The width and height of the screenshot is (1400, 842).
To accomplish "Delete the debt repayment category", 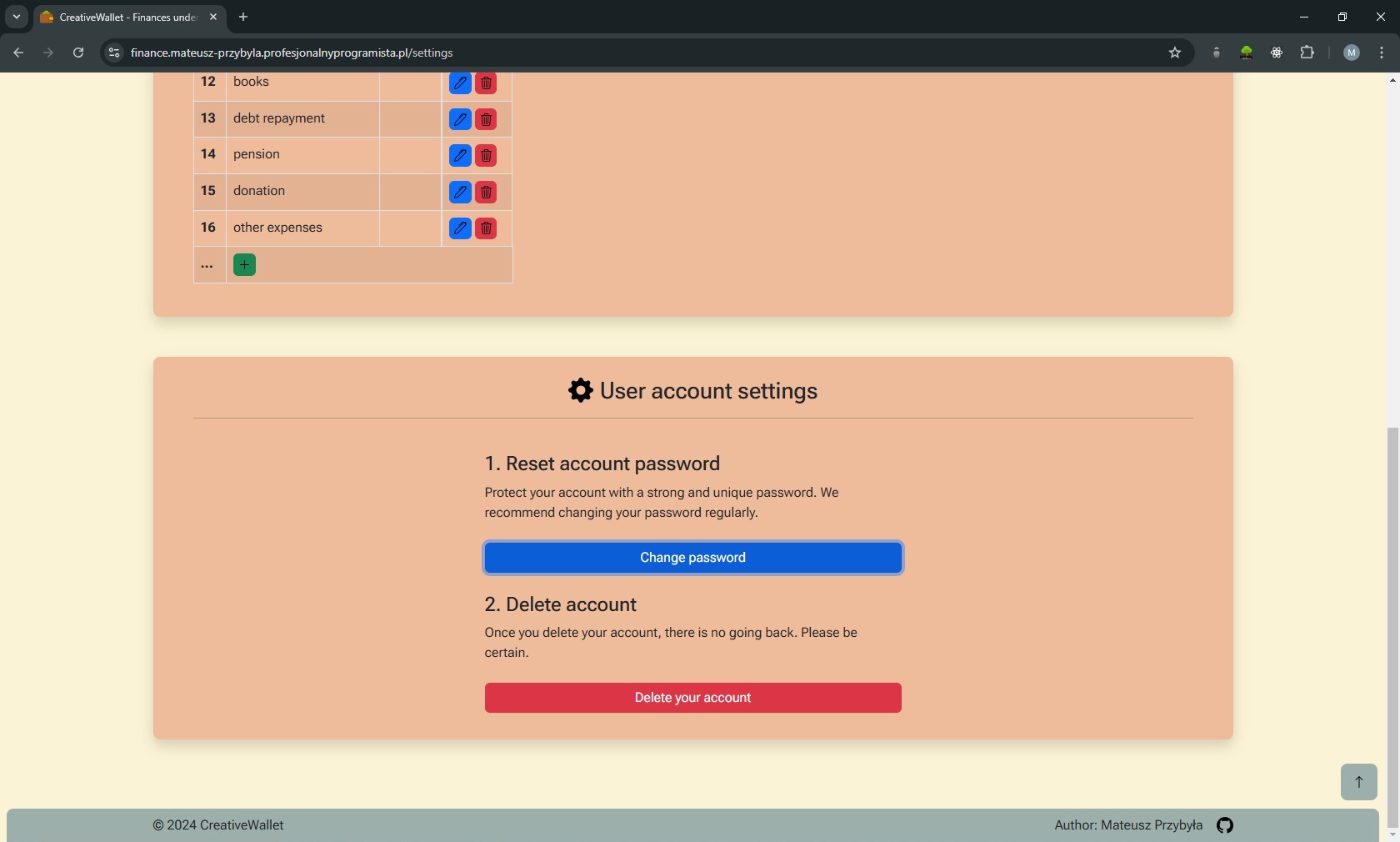I will [x=486, y=119].
